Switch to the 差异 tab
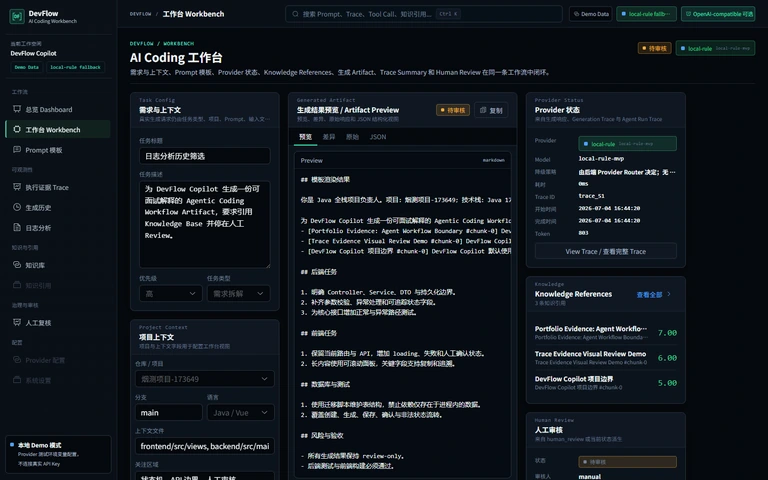Image resolution: width=768 pixels, height=480 pixels. click(329, 137)
